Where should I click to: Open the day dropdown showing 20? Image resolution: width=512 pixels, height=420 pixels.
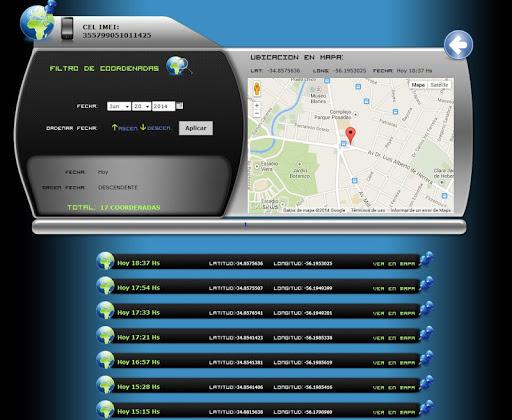[141, 106]
